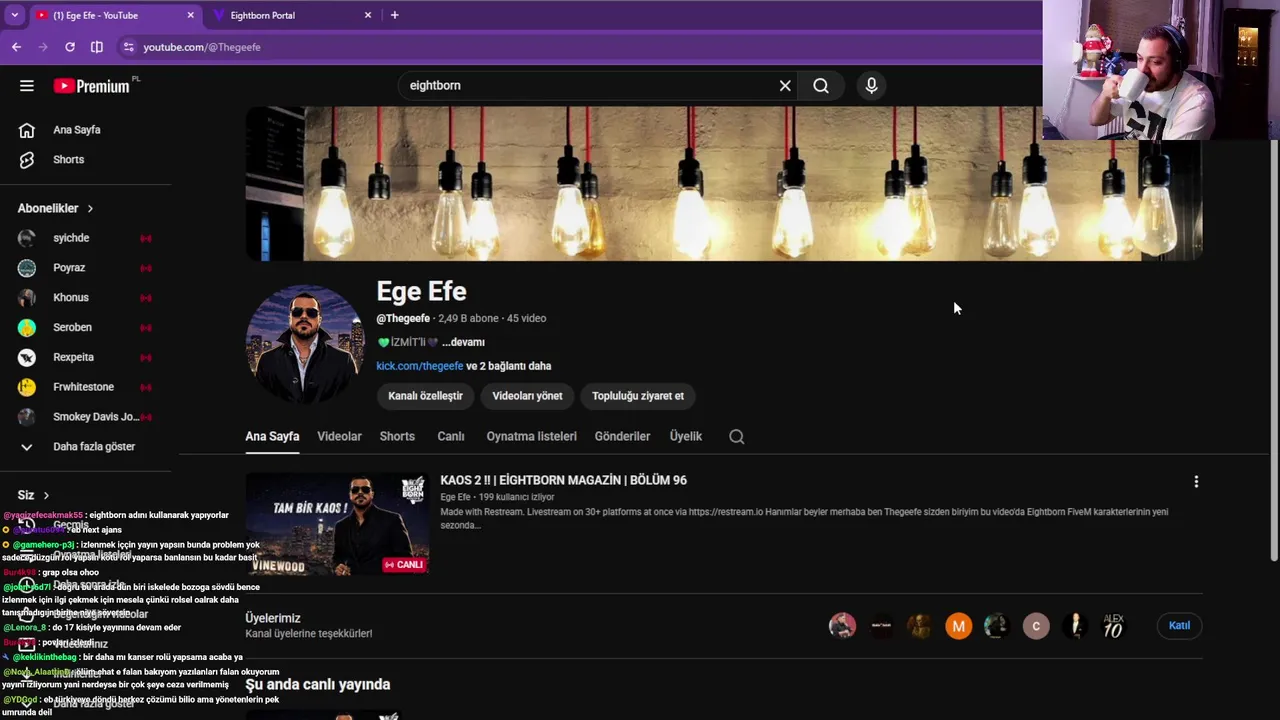The image size is (1280, 720).
Task: Open the browser side panel icon
Action: click(97, 47)
